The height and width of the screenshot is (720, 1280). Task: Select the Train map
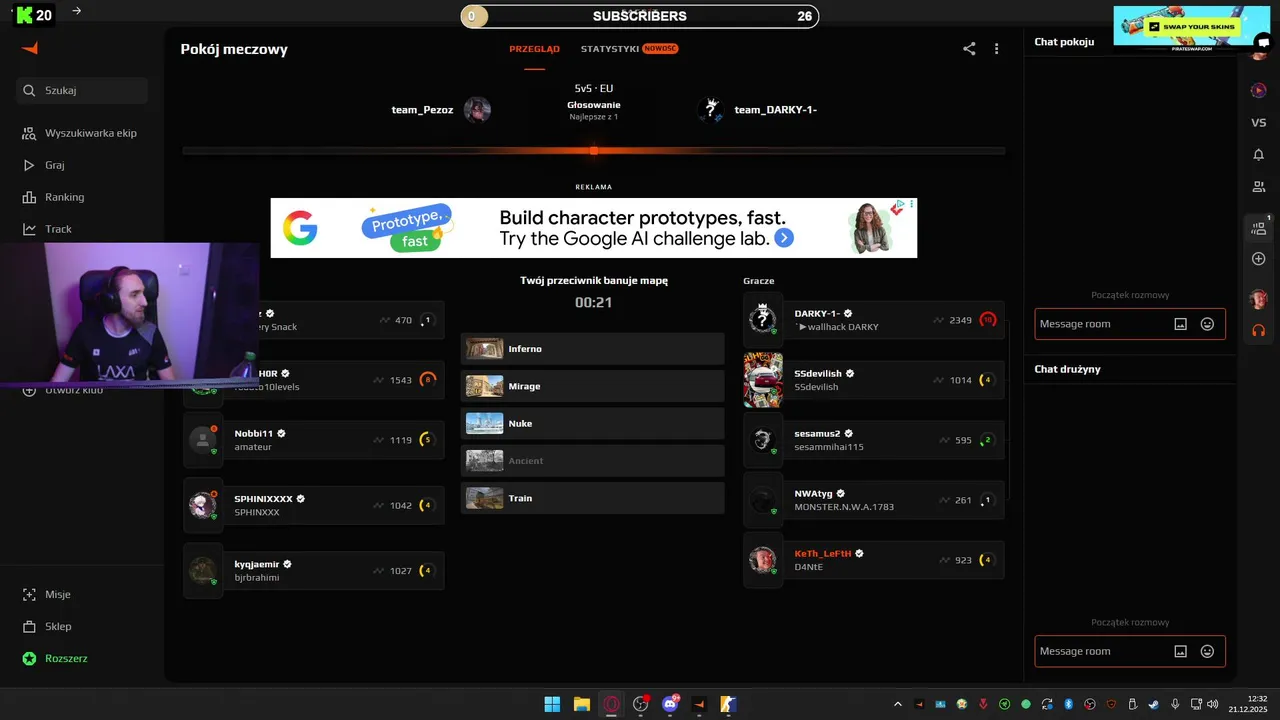592,498
